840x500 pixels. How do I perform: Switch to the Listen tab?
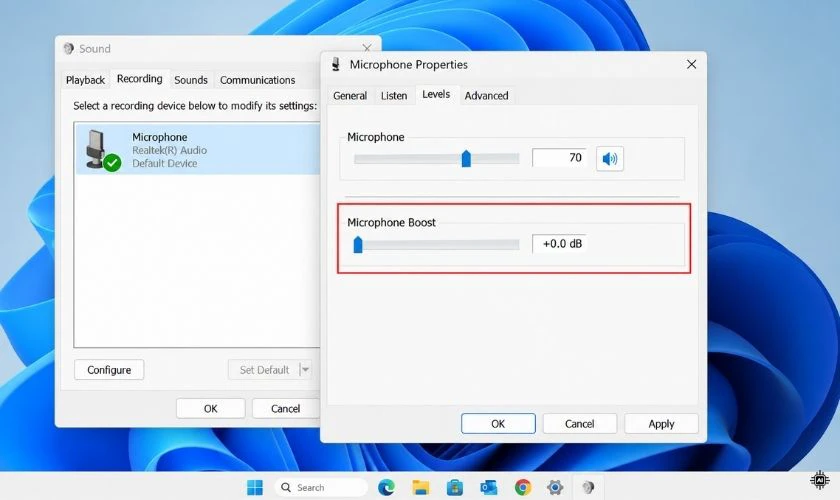point(394,95)
